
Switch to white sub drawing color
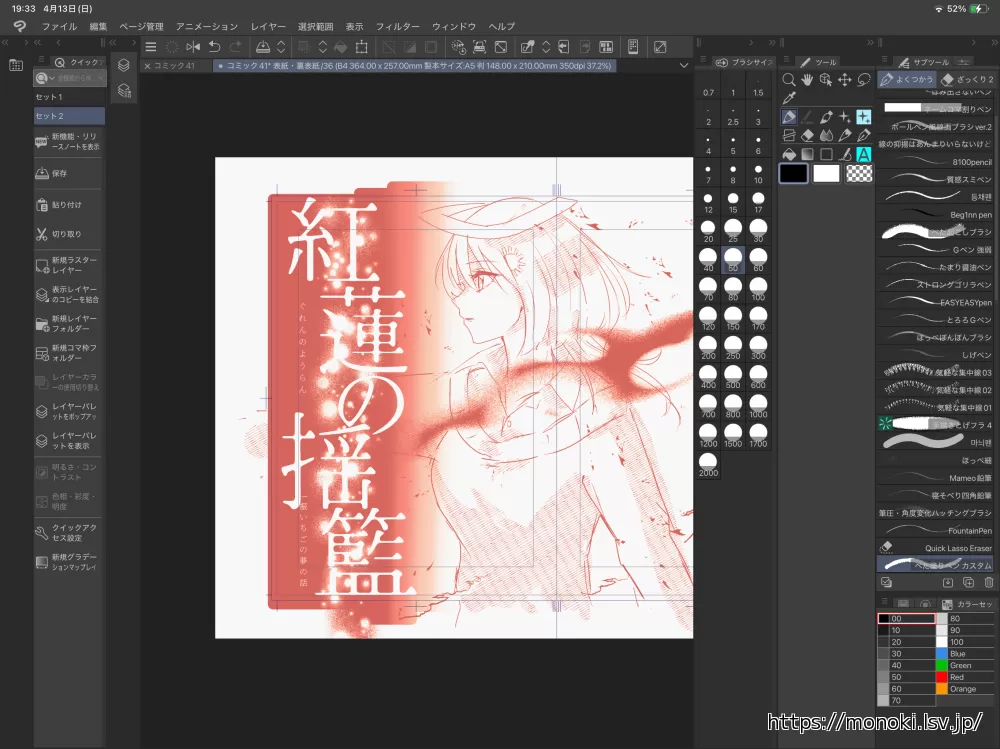coord(825,174)
